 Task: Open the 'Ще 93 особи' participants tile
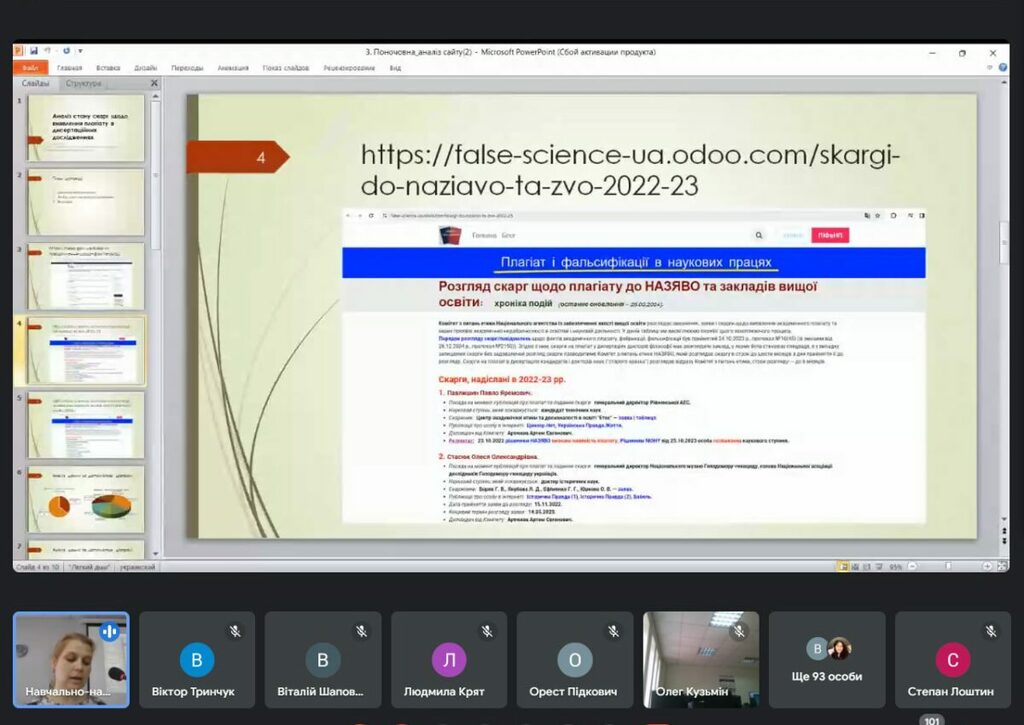click(x=827, y=660)
